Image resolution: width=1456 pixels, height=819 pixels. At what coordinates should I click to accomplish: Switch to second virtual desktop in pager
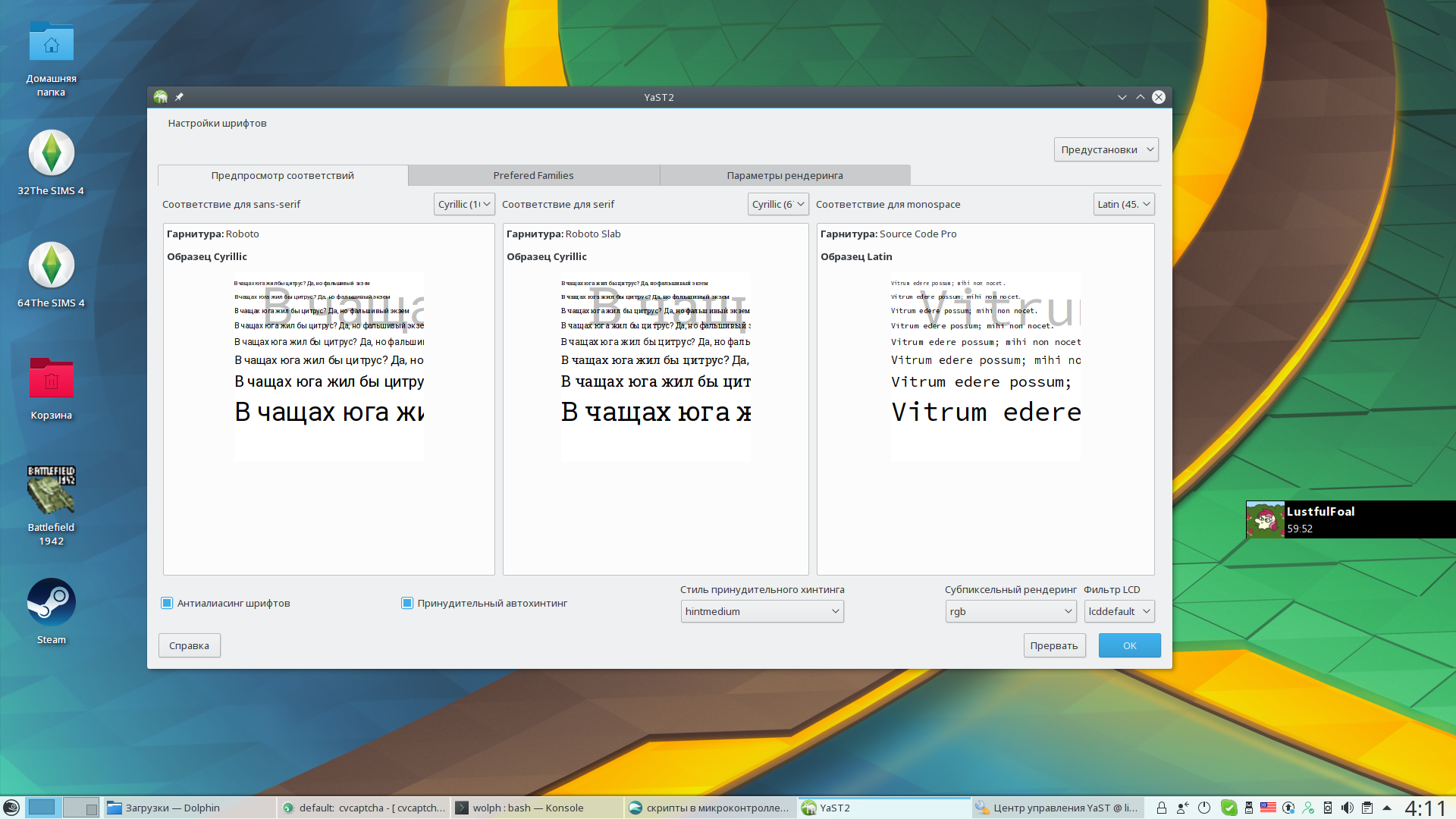click(x=80, y=808)
